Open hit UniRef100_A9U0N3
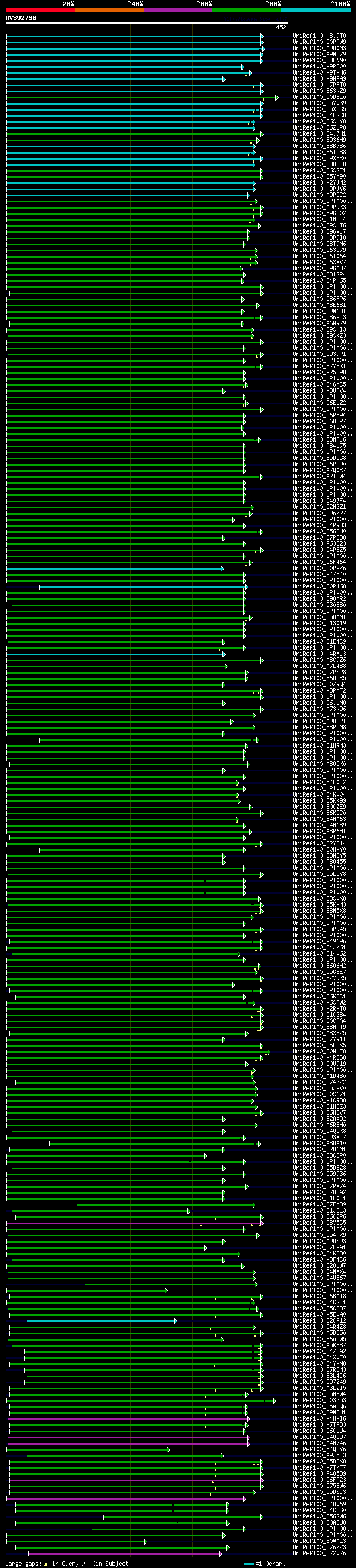Screen dimensions: 356x1568 (x=319, y=48)
